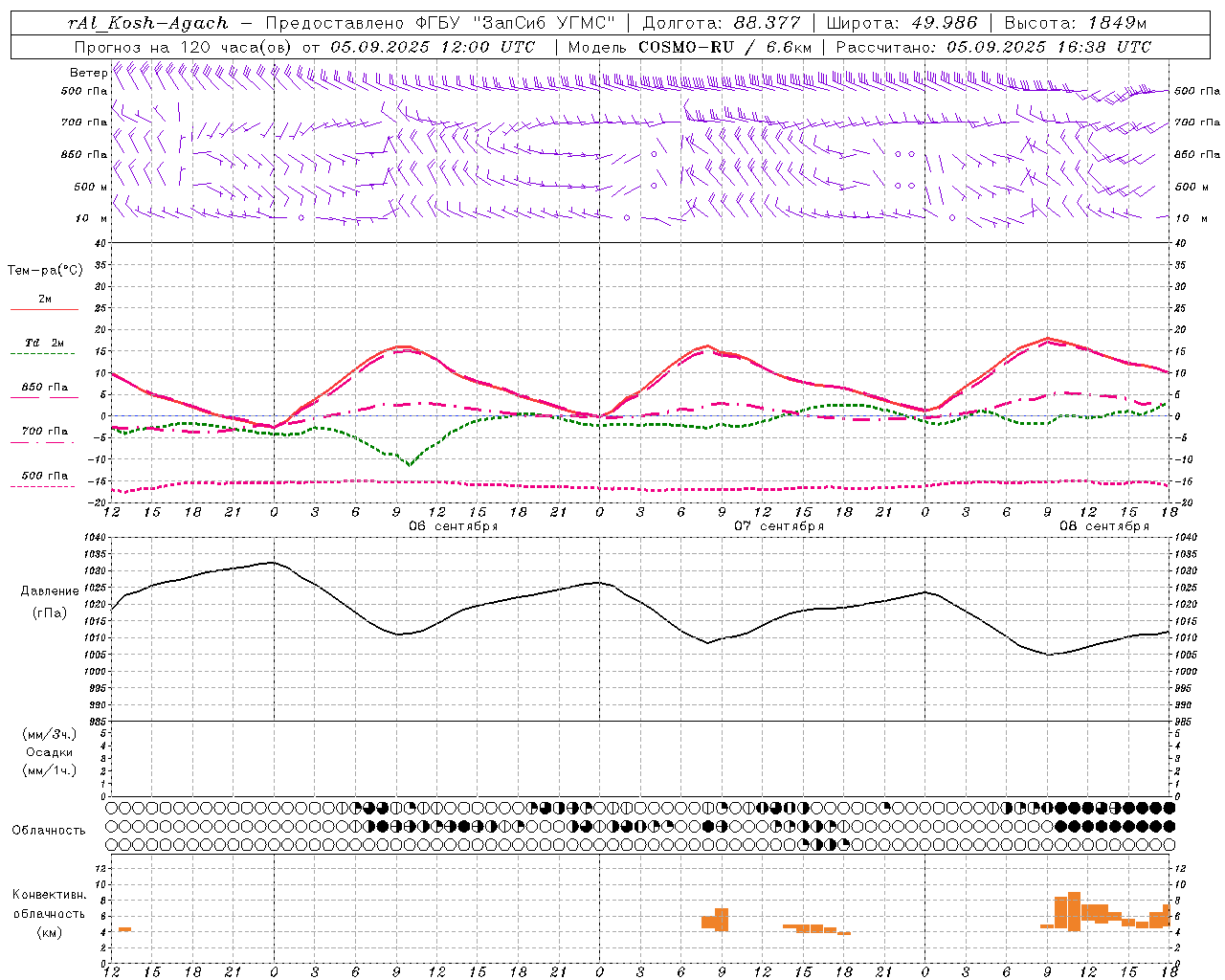Click the Осадки precipitation label
This screenshot has height=980, width=1225.
click(50, 752)
